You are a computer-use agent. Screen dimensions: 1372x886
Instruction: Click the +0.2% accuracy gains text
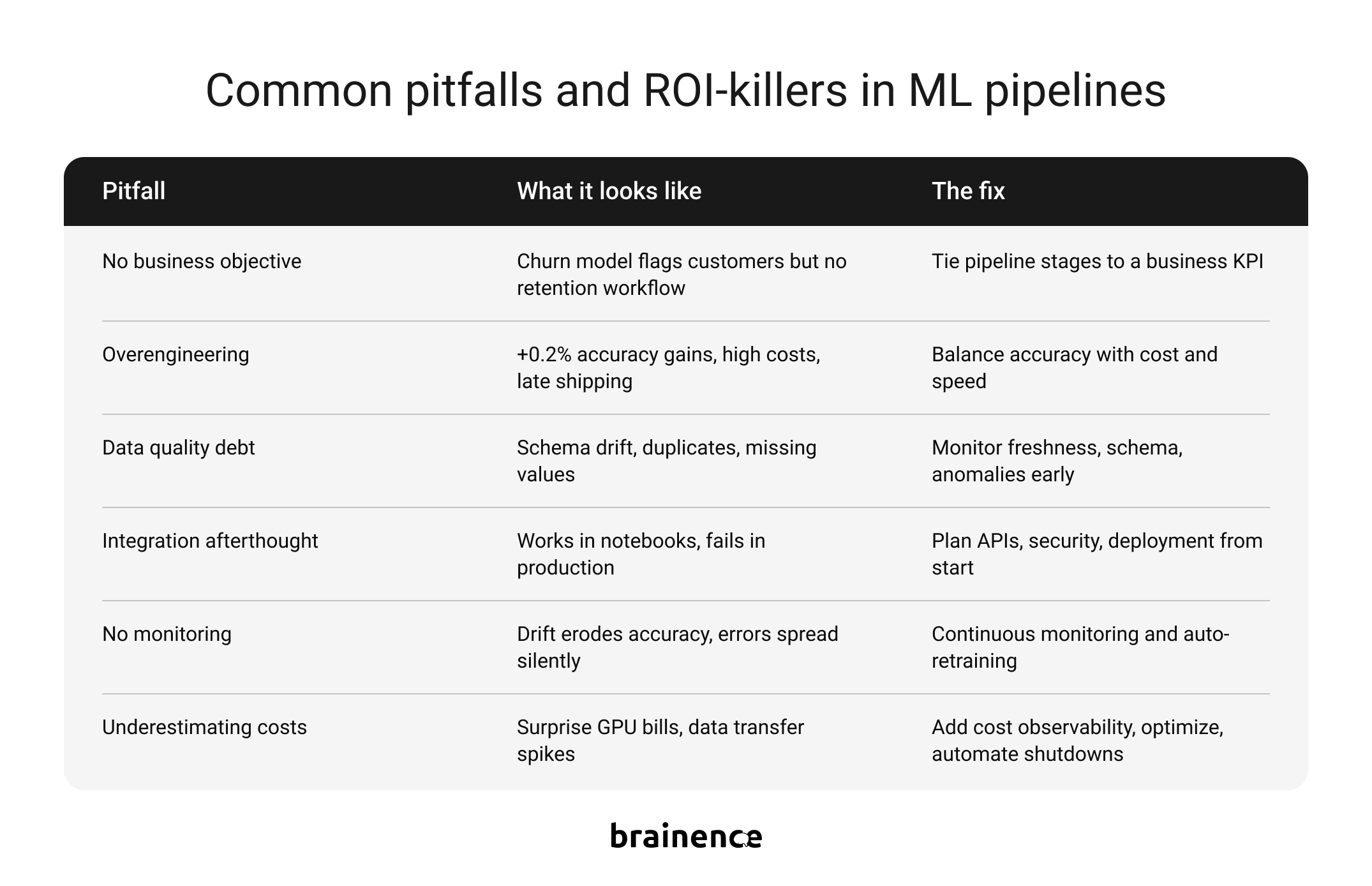tap(668, 368)
